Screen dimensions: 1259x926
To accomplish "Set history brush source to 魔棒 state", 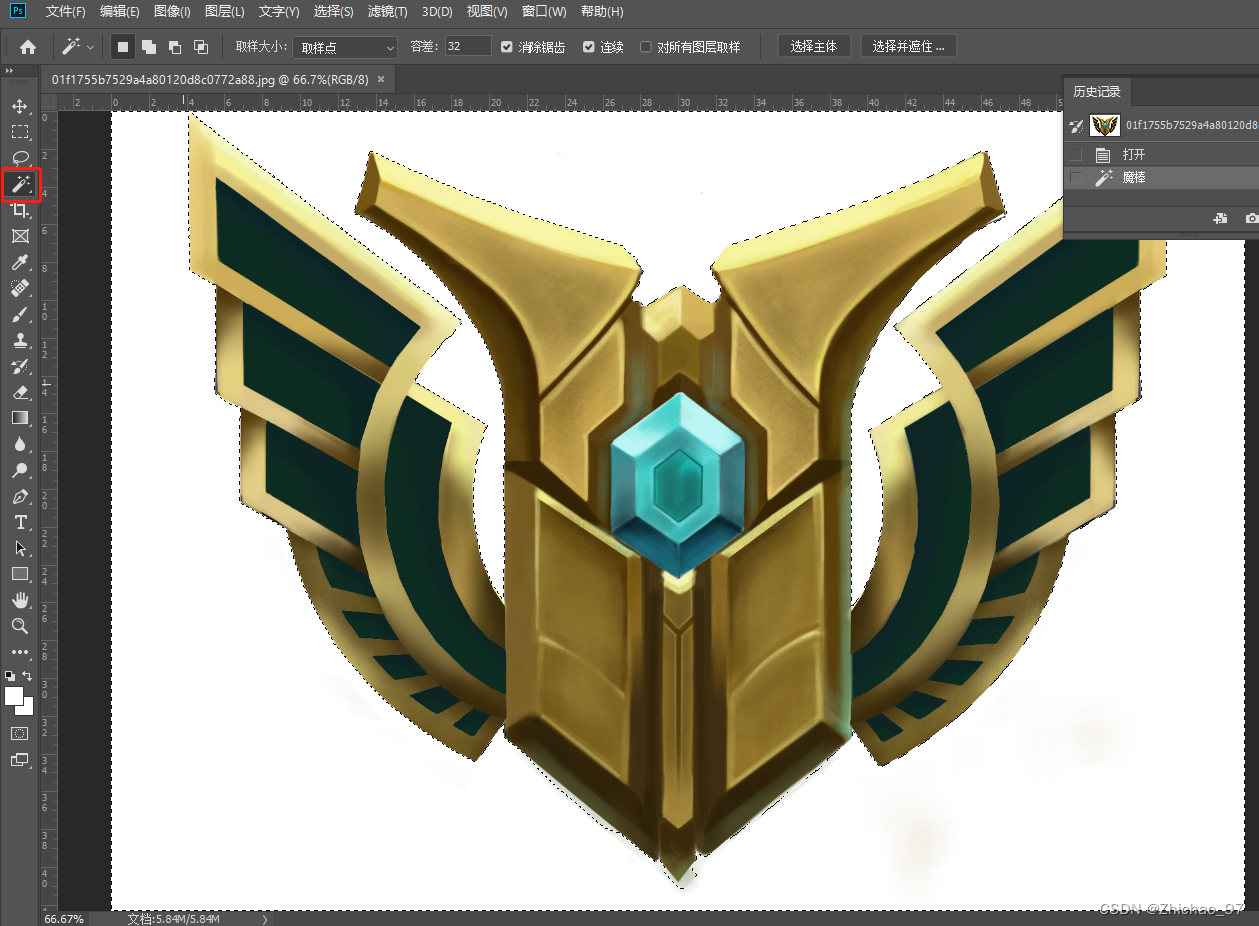I will click(1076, 178).
